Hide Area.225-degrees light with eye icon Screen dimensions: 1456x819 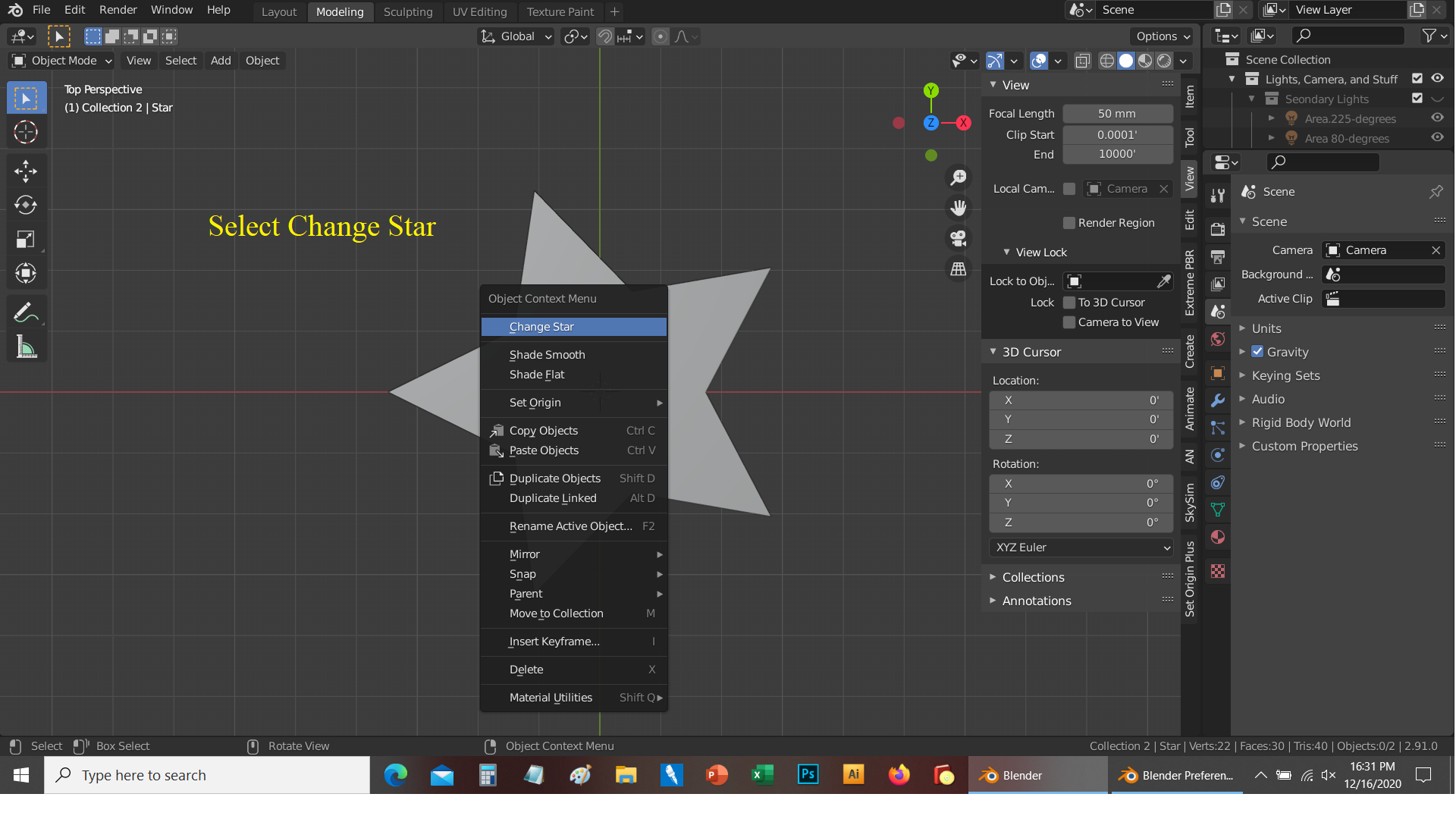point(1437,118)
